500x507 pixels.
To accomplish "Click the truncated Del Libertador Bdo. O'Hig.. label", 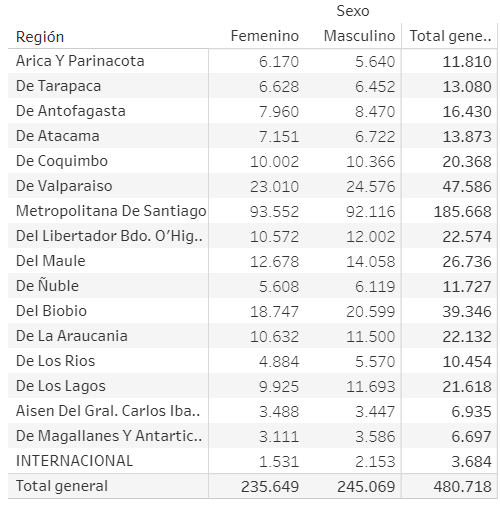I will point(109,236).
